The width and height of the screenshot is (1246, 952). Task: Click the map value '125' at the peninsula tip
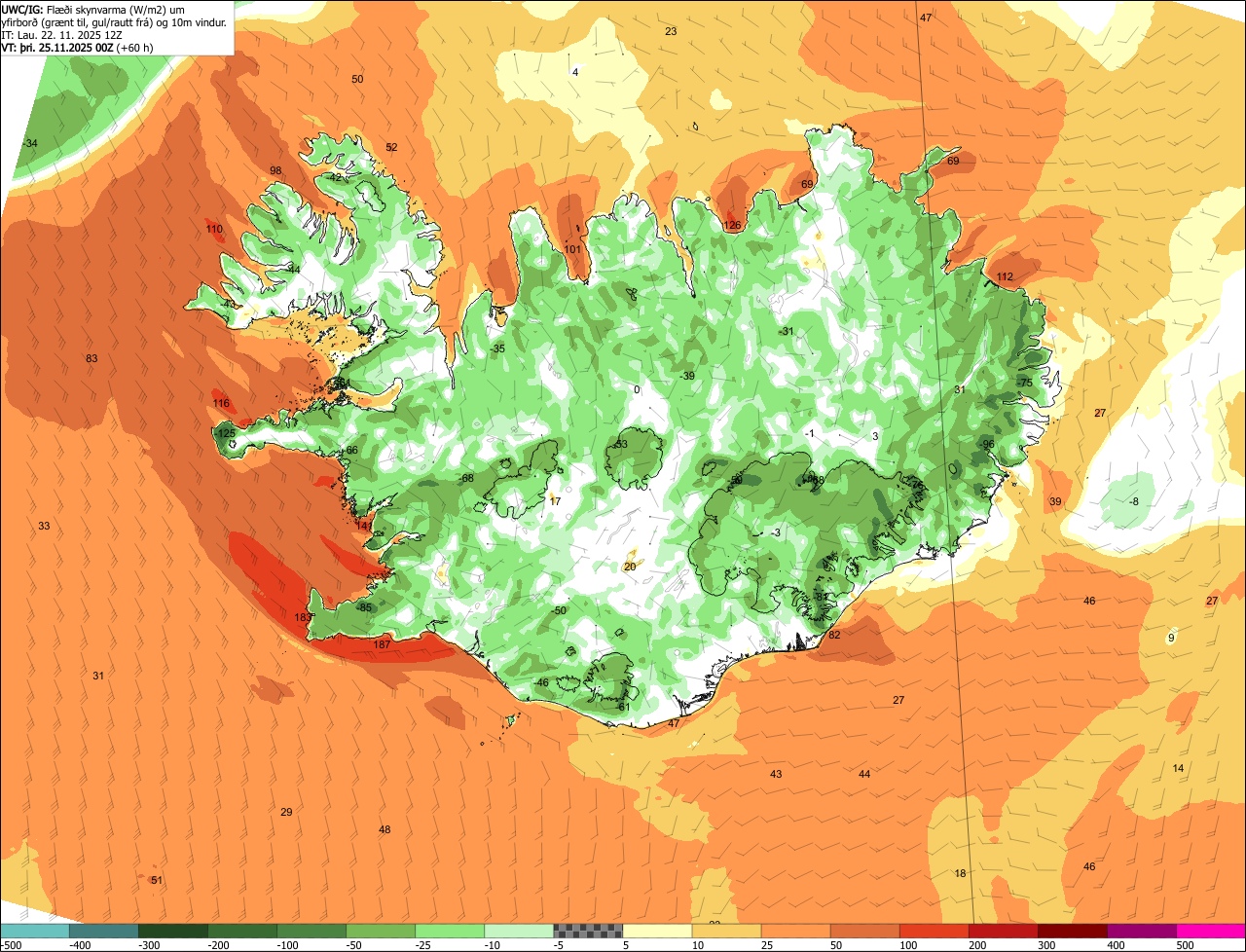pyautogui.click(x=226, y=434)
